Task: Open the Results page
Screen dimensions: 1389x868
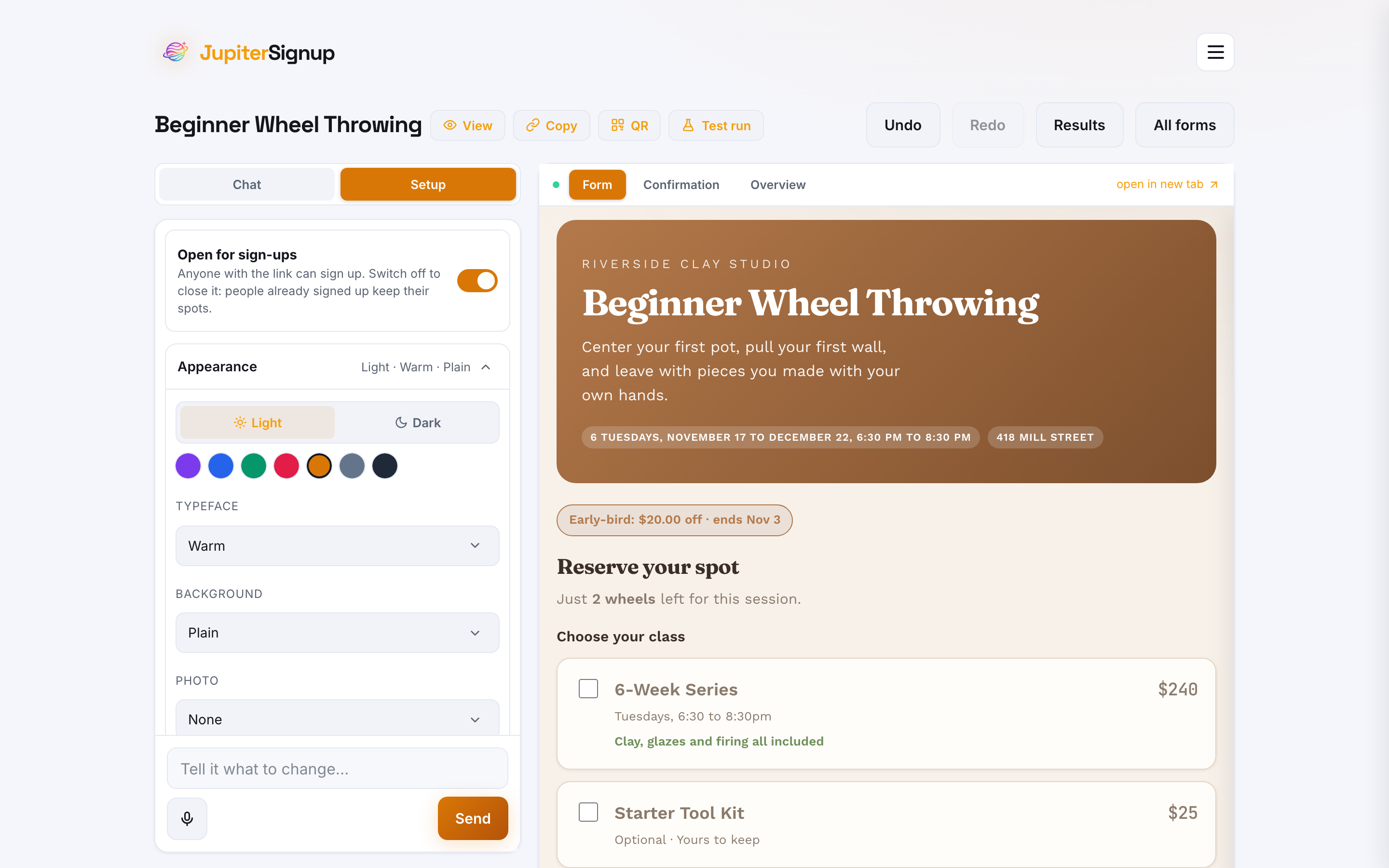Action: click(x=1079, y=125)
